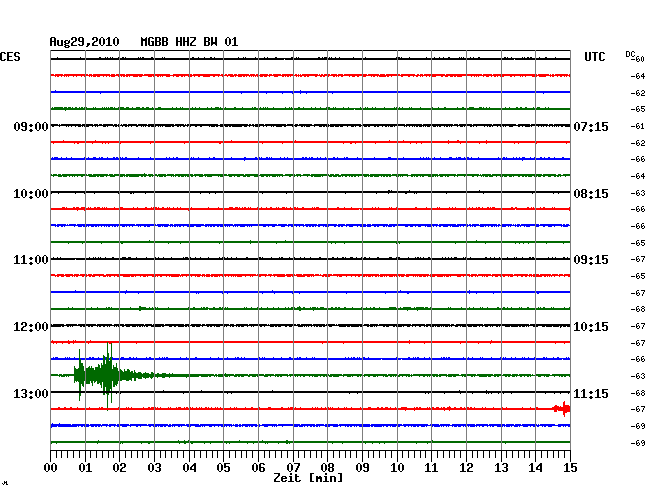Click minute 15 on the time axis
This screenshot has width=650, height=494.
point(570,467)
